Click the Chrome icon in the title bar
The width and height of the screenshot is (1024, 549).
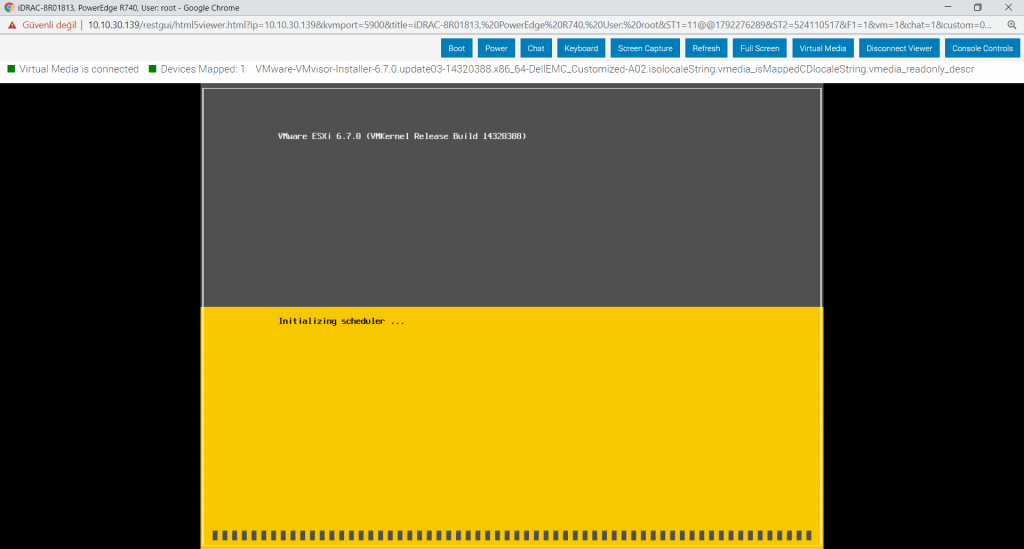[x=9, y=7]
